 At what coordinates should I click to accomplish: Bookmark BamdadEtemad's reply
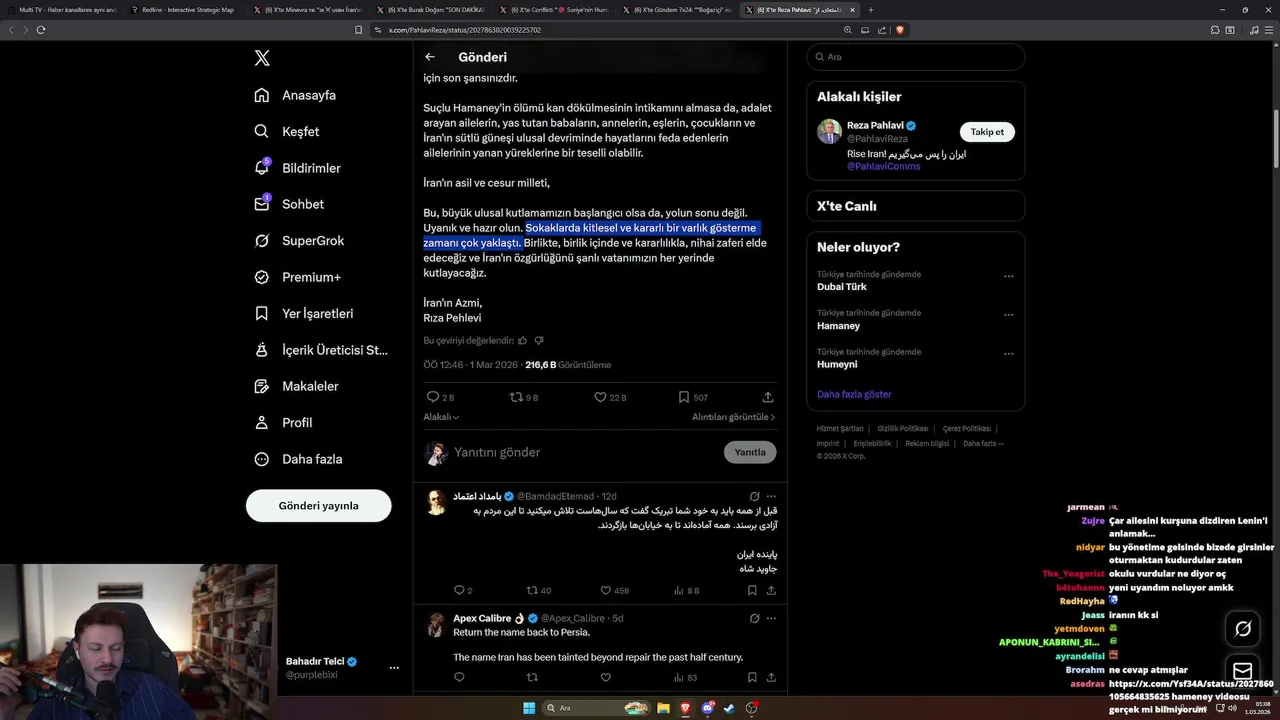752,591
